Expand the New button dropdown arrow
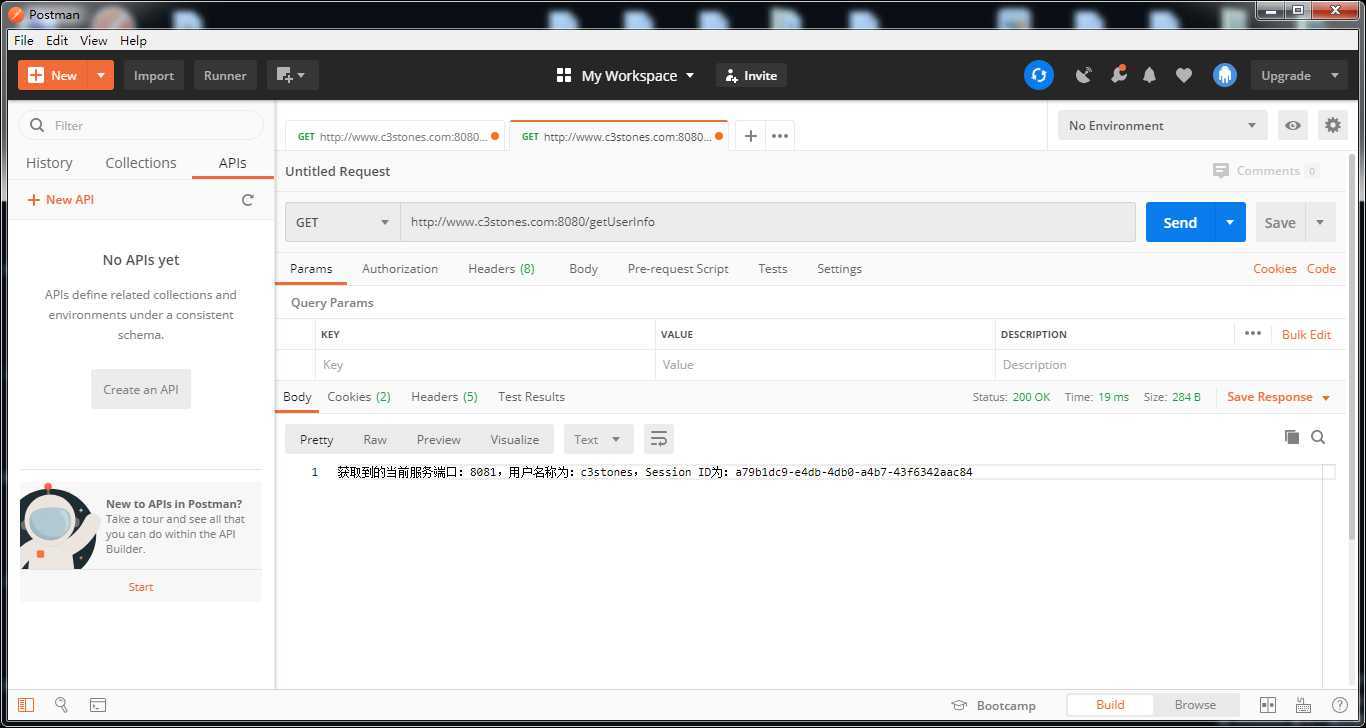Screen dimensions: 1366x728 pyautogui.click(x=100, y=75)
